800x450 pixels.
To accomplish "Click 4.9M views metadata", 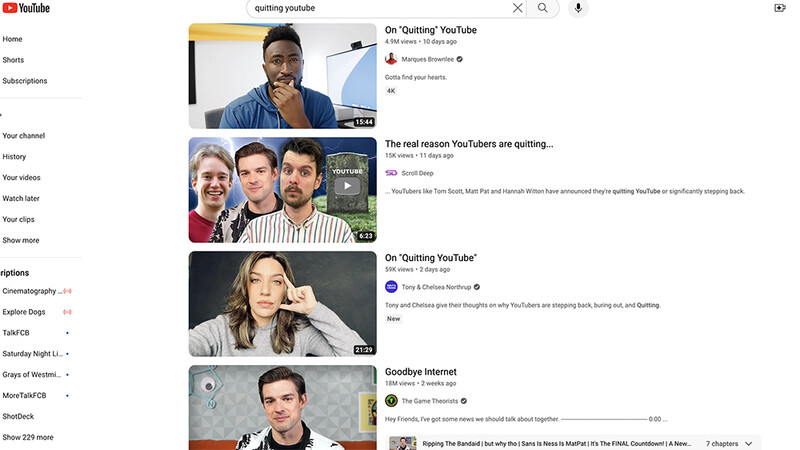I will pyautogui.click(x=401, y=41).
